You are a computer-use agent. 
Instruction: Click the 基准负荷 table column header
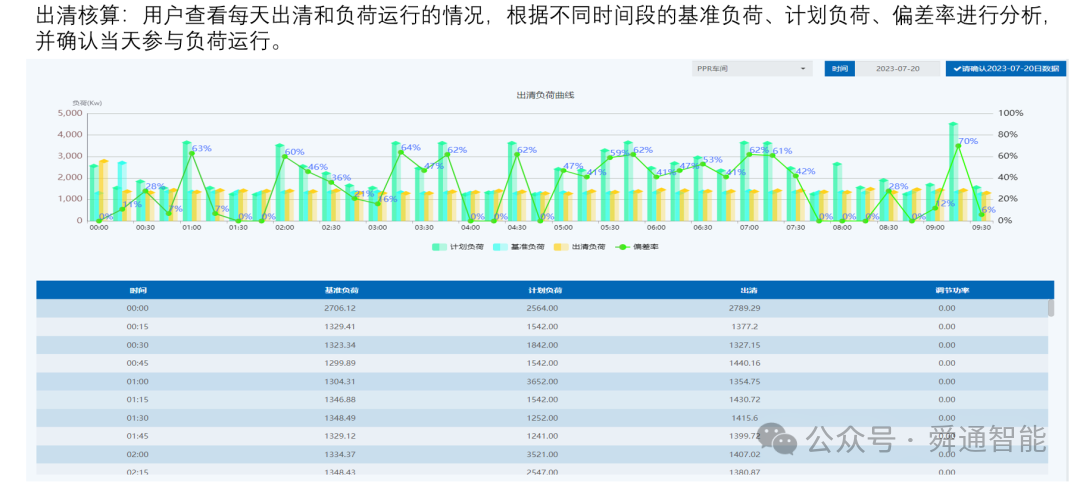341,291
